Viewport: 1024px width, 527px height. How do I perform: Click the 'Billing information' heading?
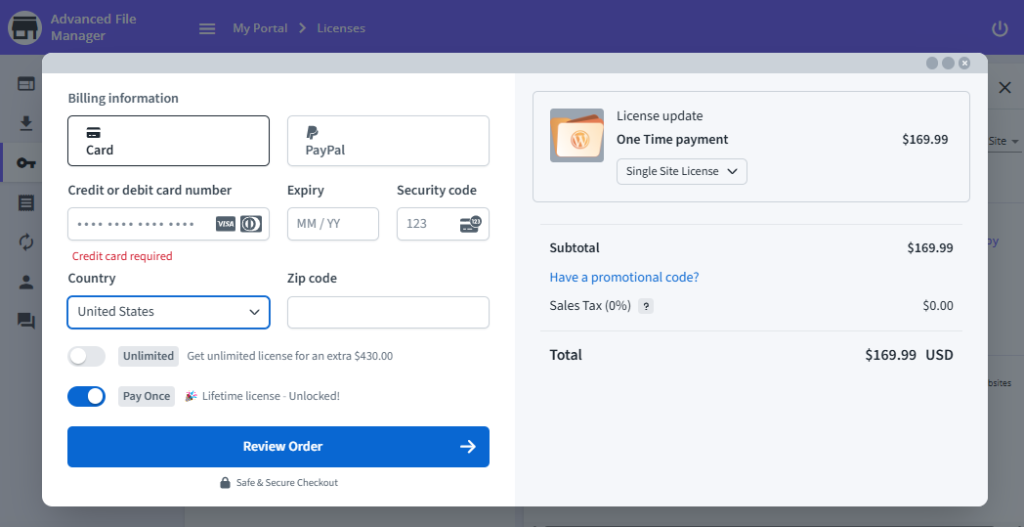click(x=123, y=98)
